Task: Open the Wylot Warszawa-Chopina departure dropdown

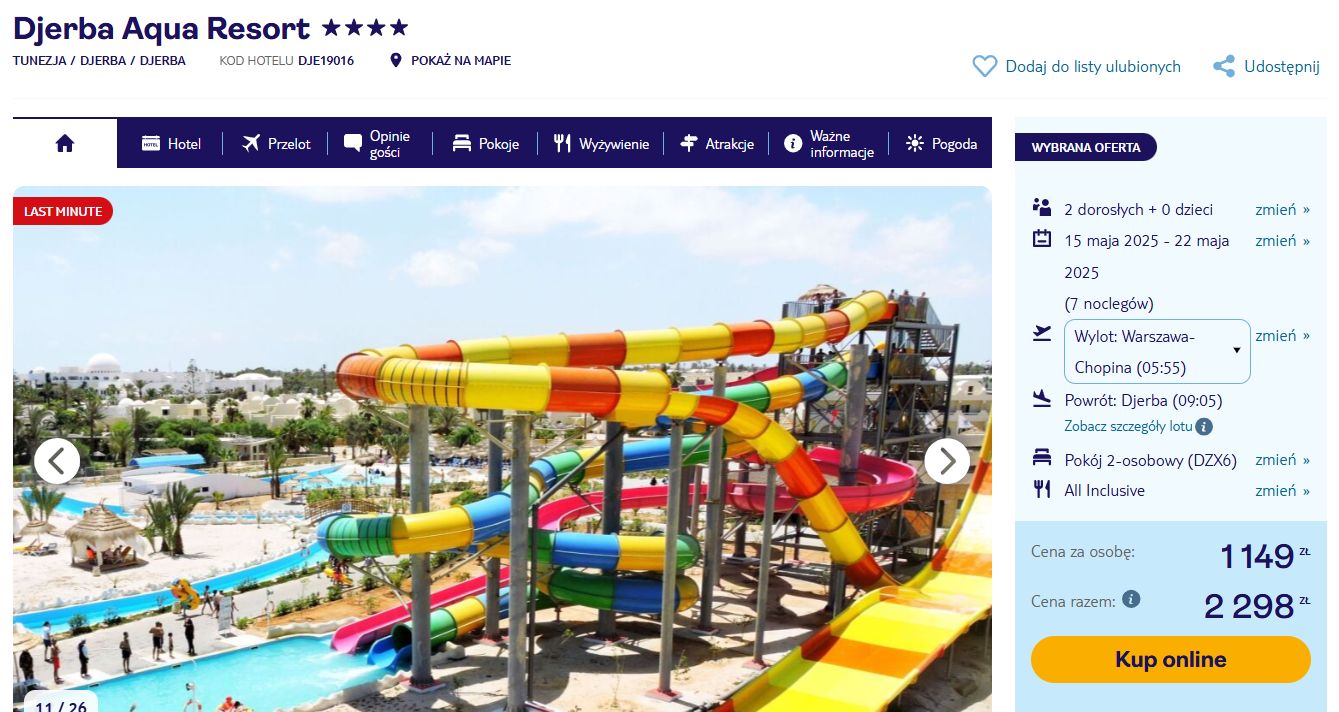Action: pyautogui.click(x=1157, y=351)
